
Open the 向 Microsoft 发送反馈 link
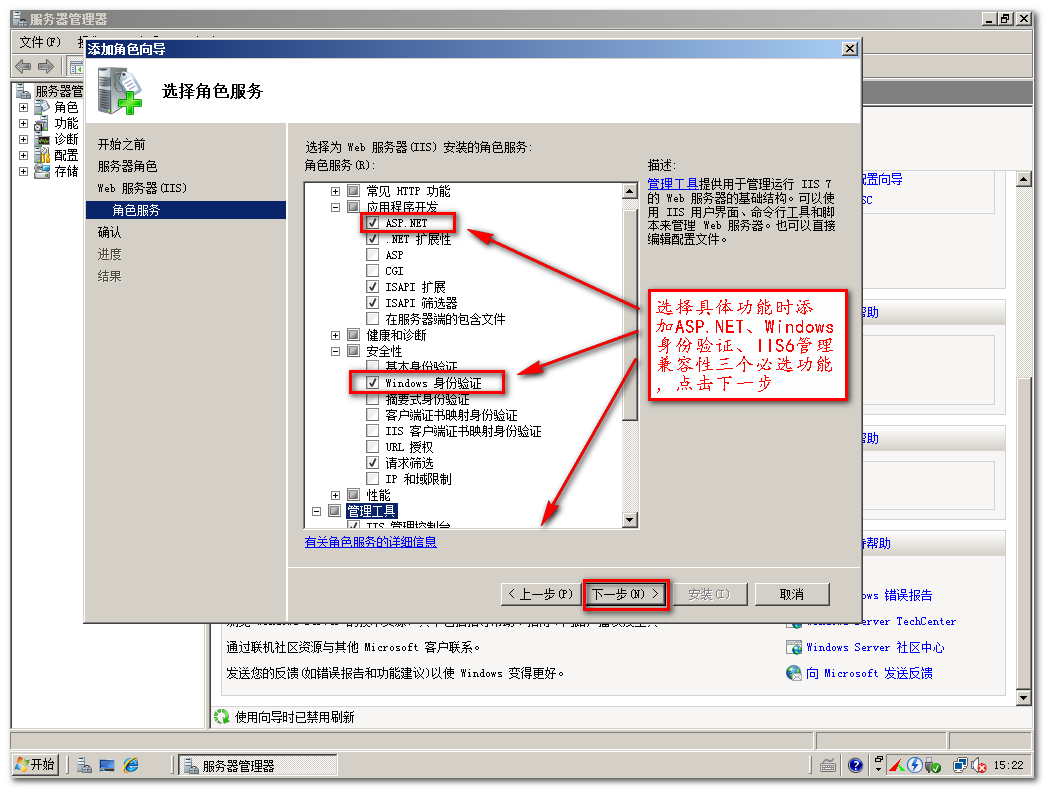(869, 673)
